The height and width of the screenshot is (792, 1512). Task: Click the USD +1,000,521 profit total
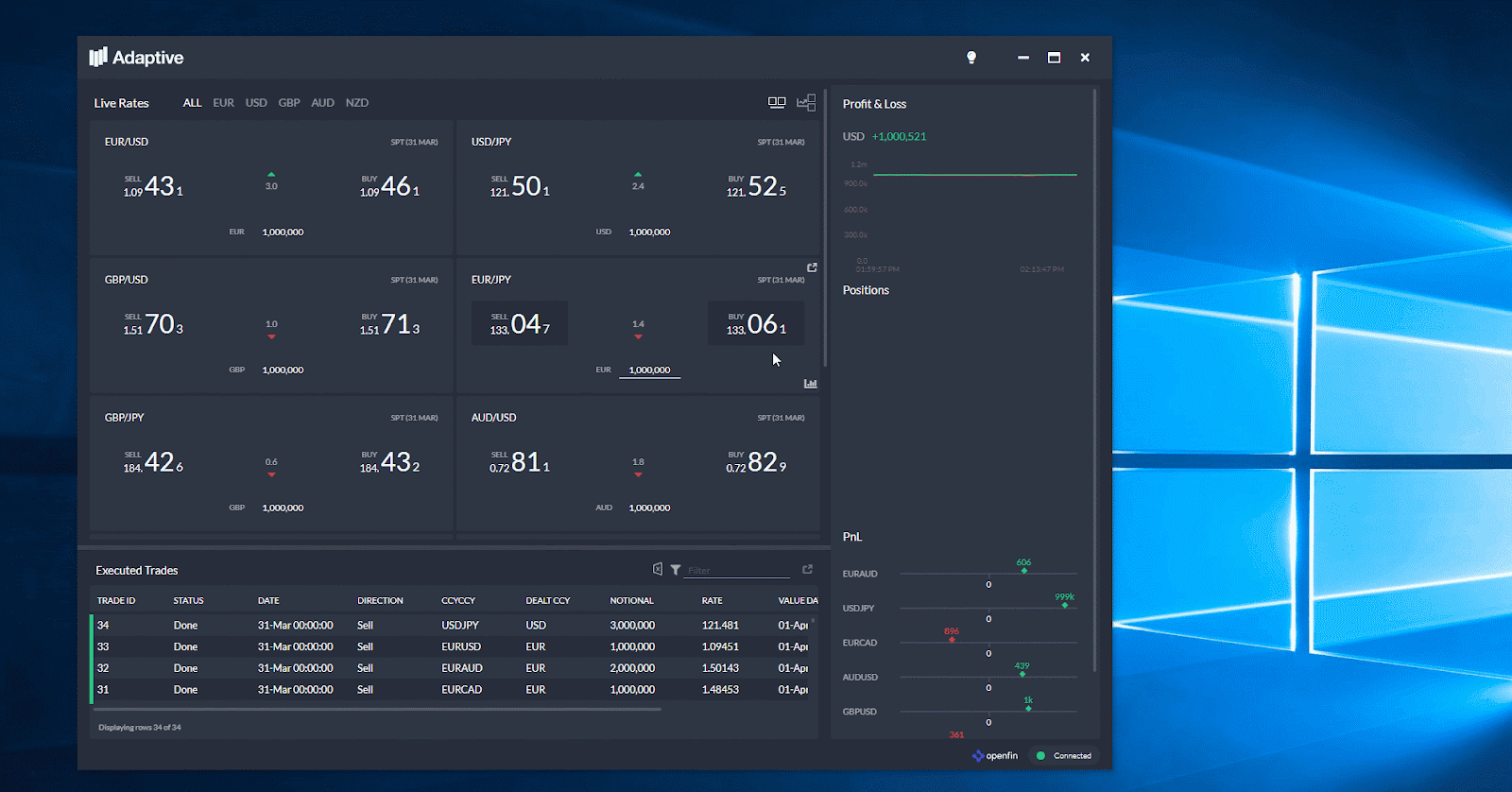pyautogui.click(x=885, y=136)
